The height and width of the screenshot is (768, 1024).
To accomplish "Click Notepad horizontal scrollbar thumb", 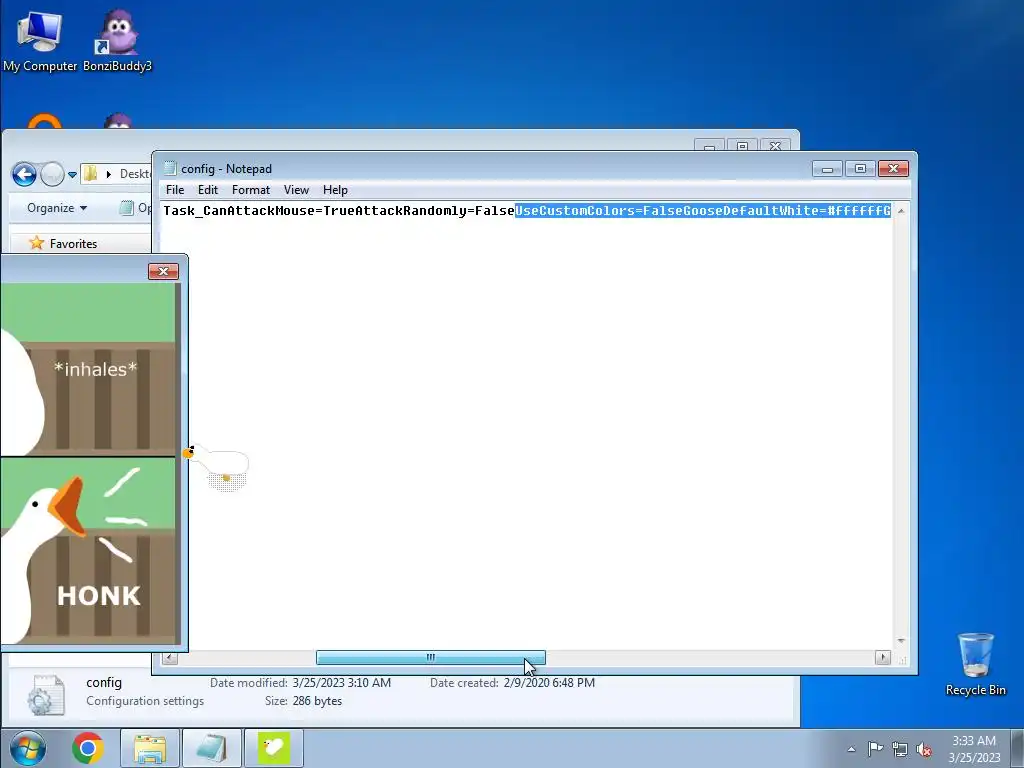I will coord(430,658).
